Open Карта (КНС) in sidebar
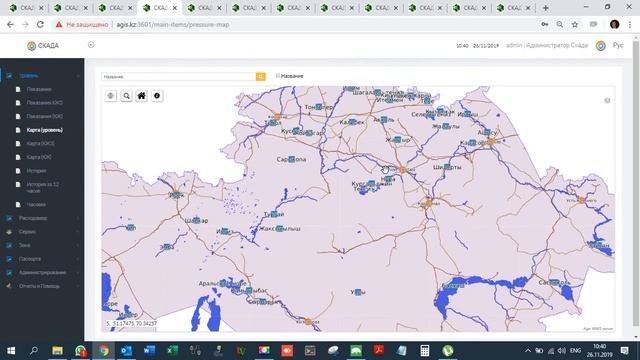This screenshot has height=360, width=640. [x=40, y=144]
